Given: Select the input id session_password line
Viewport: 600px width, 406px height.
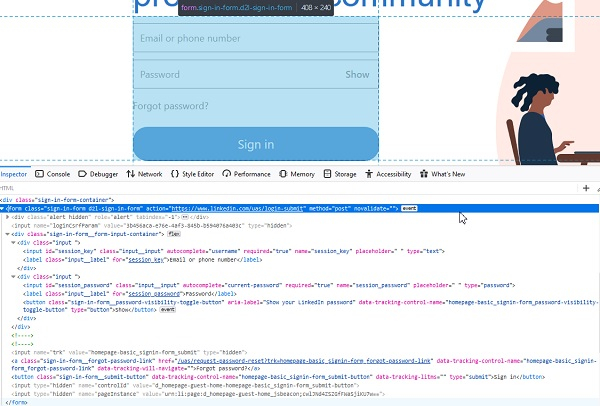Looking at the screenshot, I should click(269, 285).
